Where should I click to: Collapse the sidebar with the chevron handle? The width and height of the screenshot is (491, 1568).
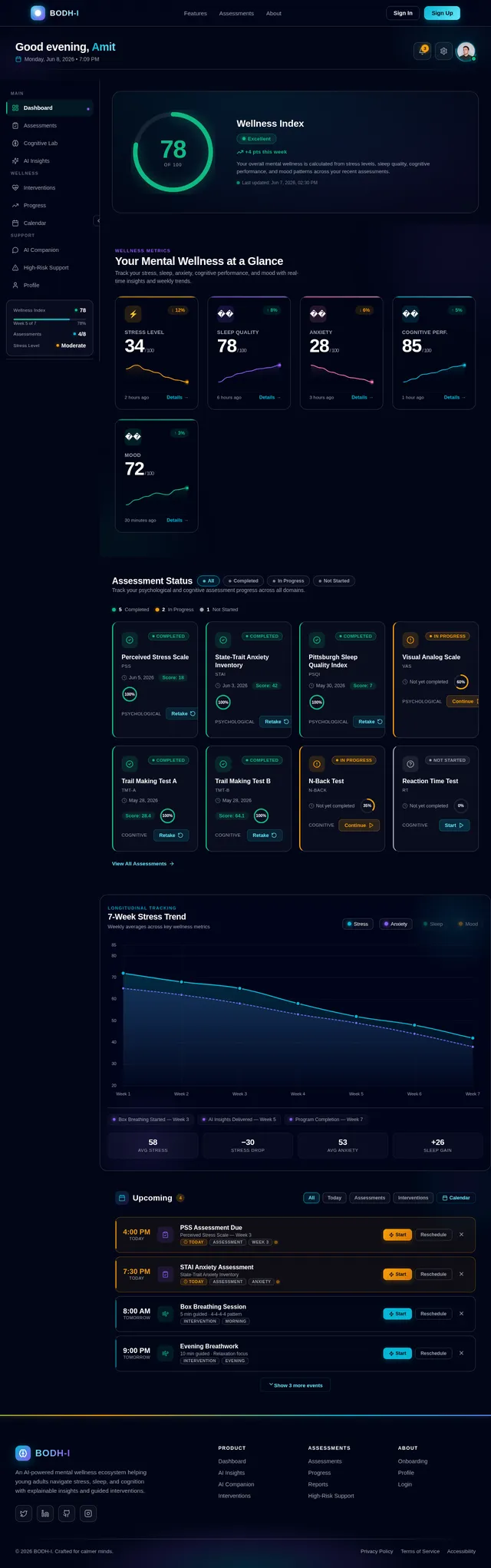97,220
